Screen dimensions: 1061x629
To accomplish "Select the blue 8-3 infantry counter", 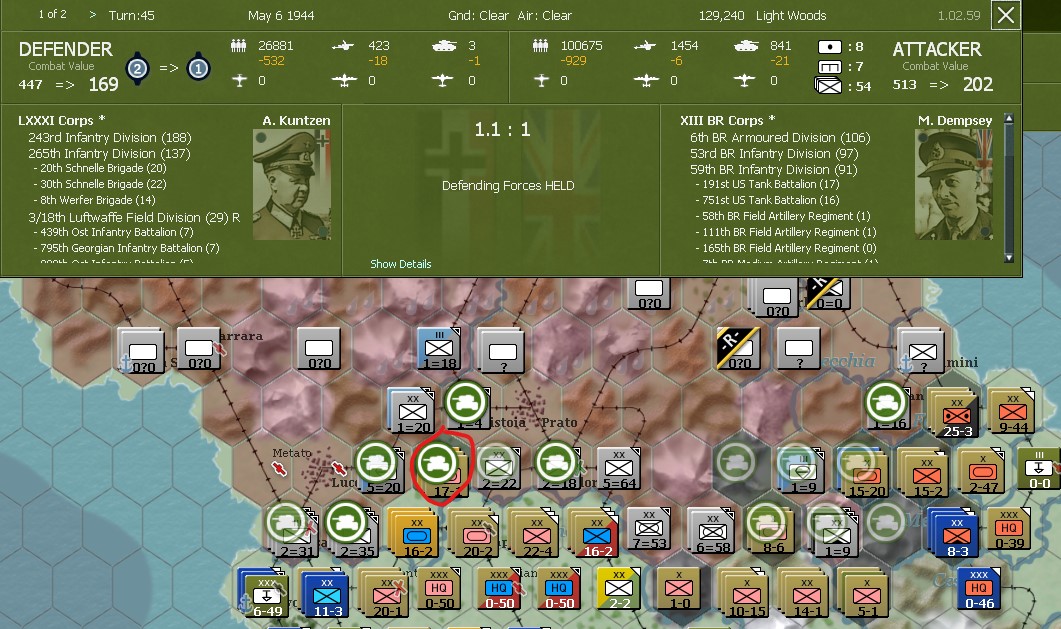I will coord(953,533).
